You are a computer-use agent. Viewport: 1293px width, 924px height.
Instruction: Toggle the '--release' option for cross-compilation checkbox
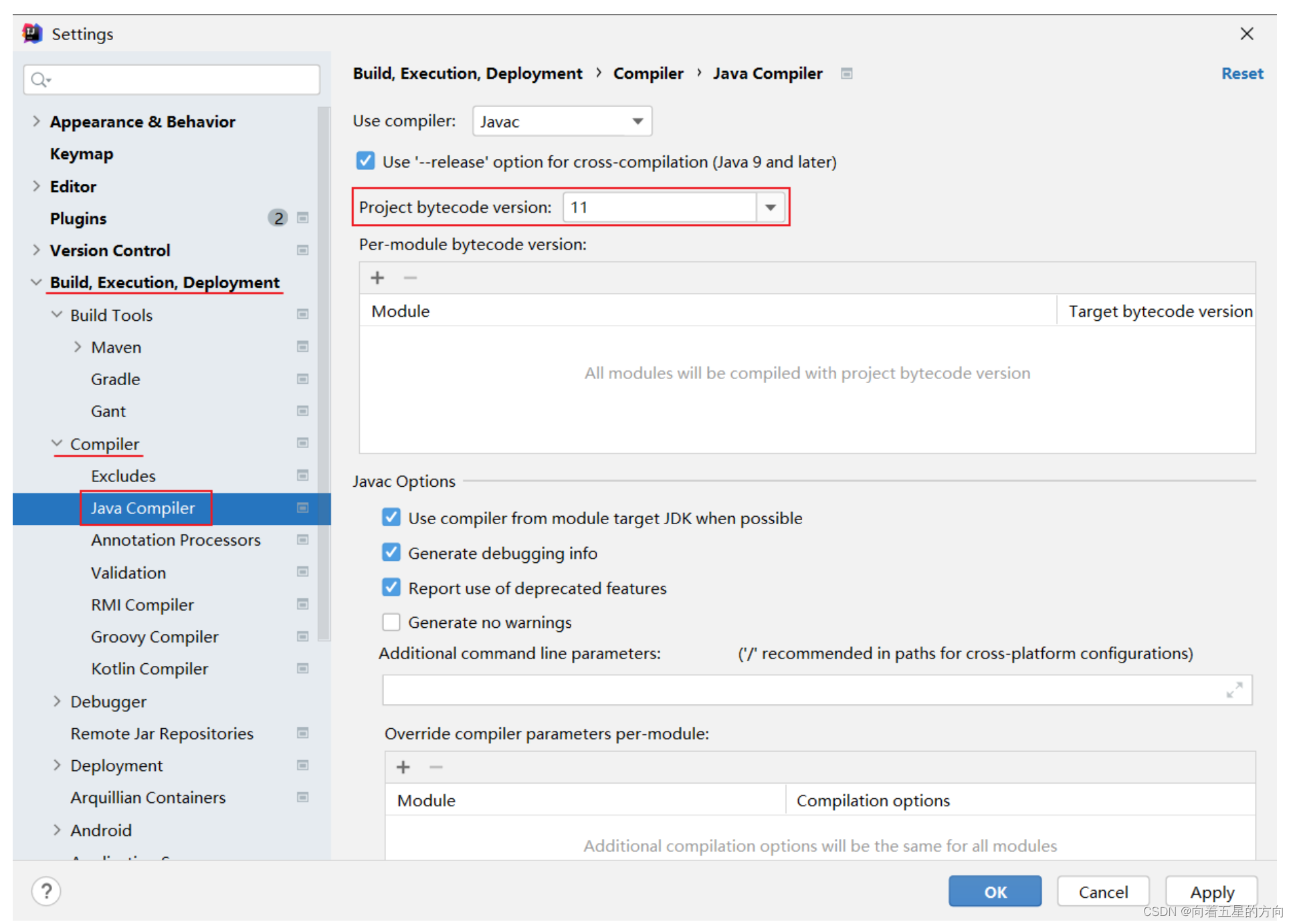(366, 161)
